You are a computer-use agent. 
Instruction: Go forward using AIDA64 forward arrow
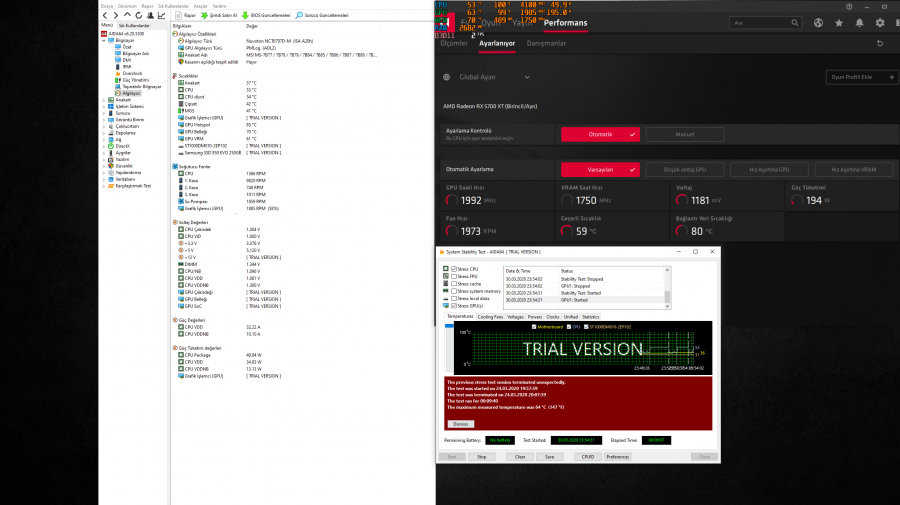point(115,15)
